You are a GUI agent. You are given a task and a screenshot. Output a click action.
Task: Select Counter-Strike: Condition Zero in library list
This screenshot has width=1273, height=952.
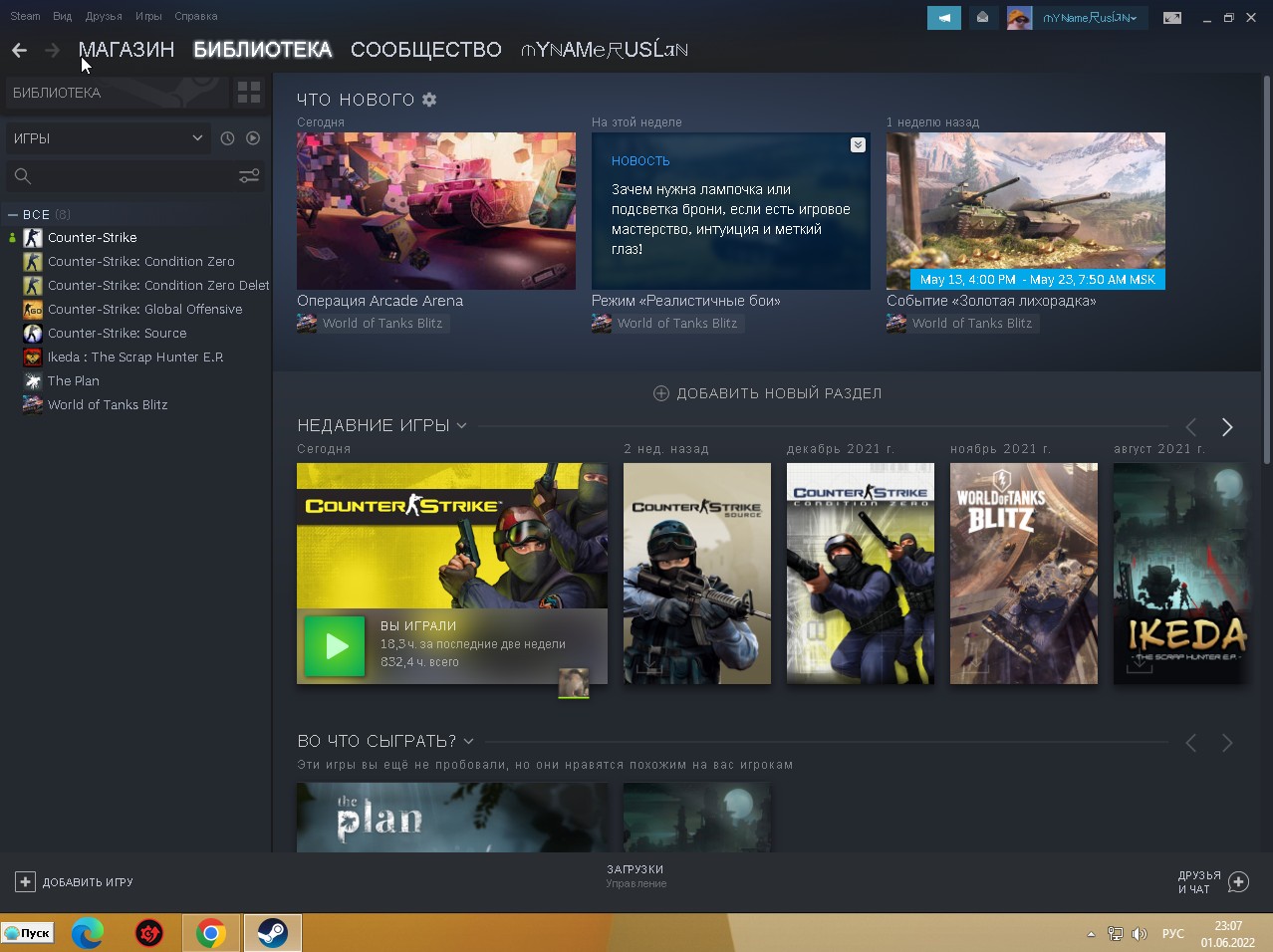(141, 262)
